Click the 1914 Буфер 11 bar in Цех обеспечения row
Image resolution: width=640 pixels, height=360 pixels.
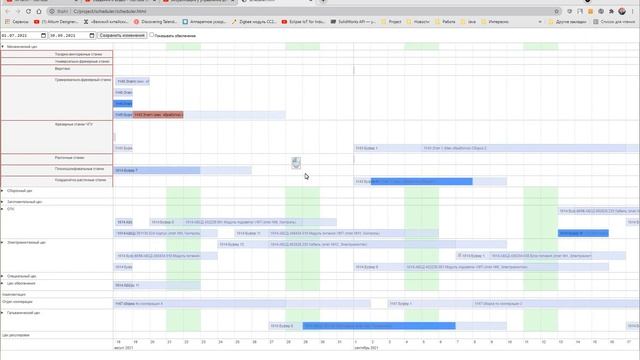(x=157, y=285)
